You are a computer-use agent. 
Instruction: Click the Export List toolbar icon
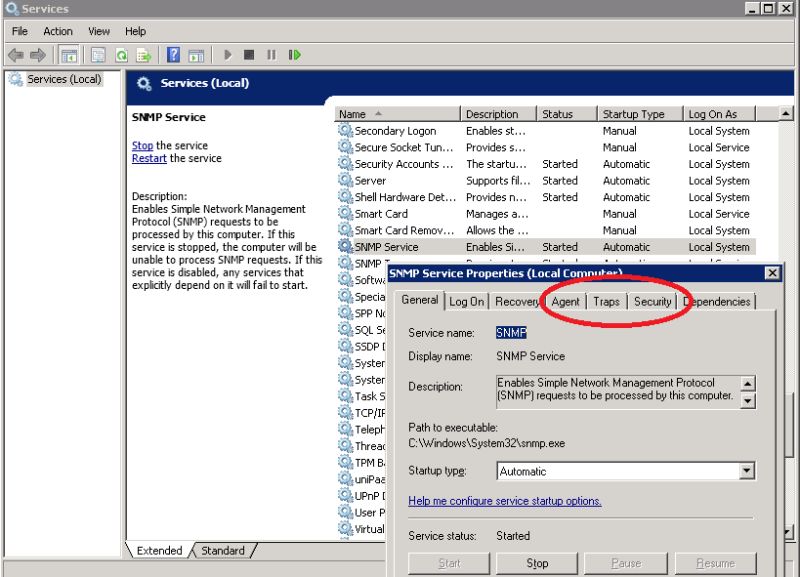145,55
